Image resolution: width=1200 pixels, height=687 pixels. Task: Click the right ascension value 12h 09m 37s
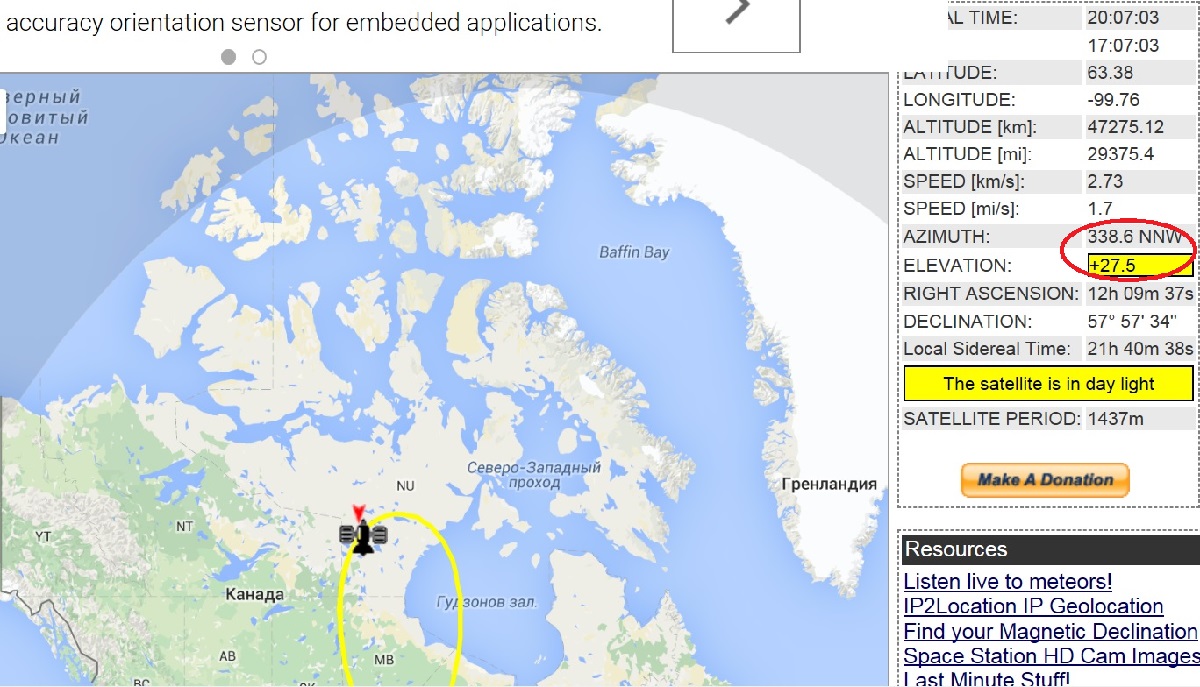pyautogui.click(x=1140, y=294)
